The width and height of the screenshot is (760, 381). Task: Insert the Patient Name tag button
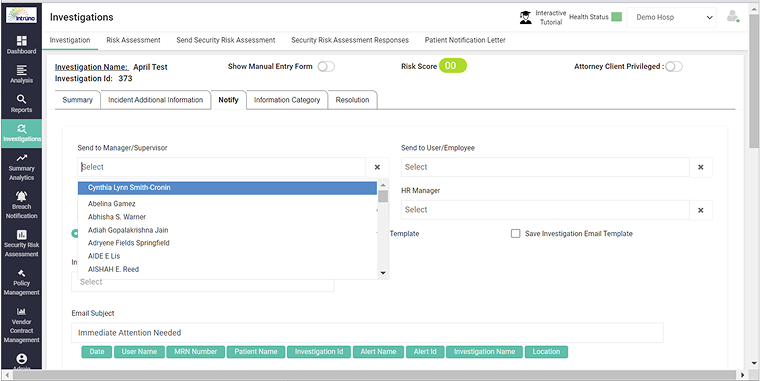tap(256, 352)
